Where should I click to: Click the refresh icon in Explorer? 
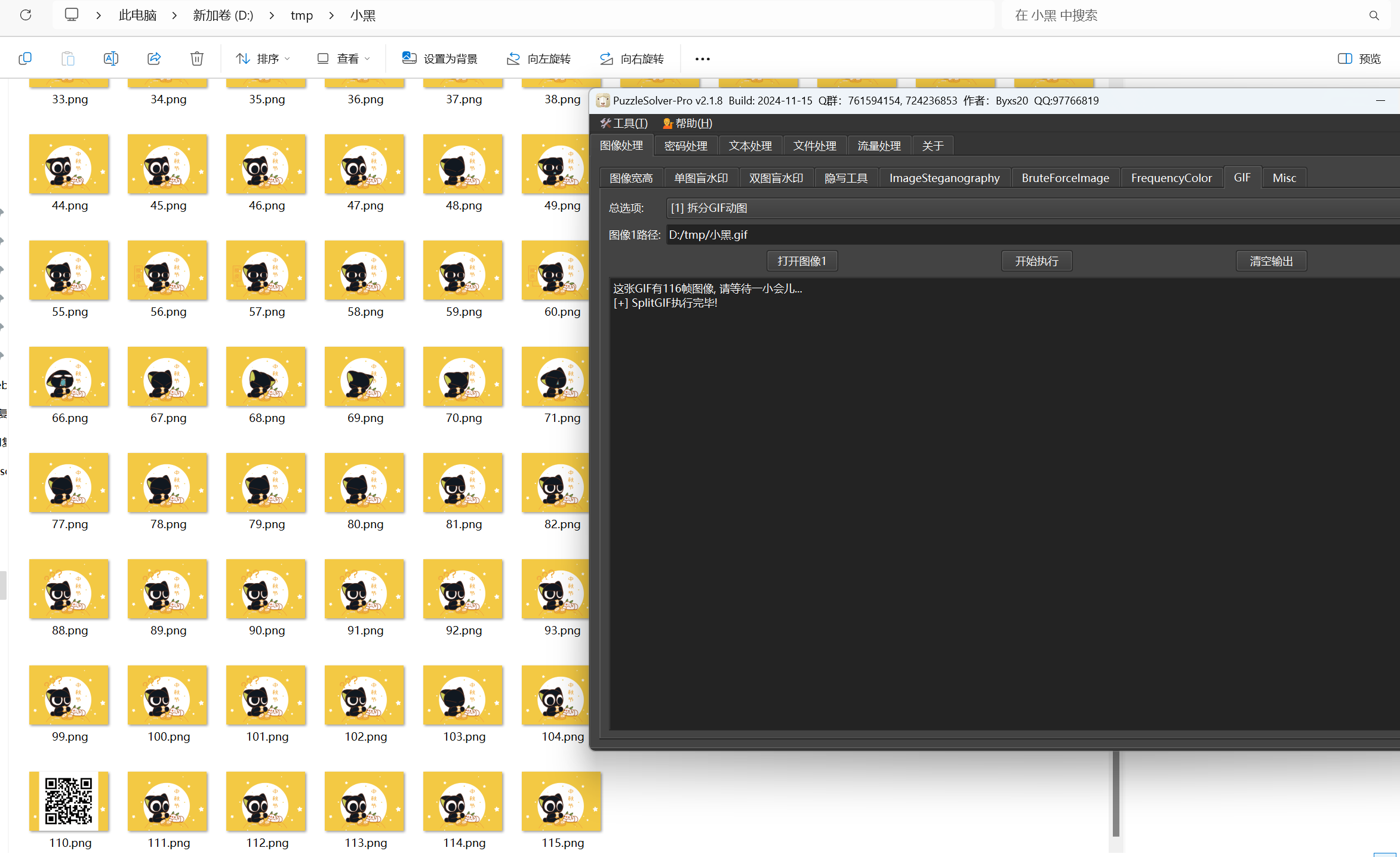pos(26,15)
